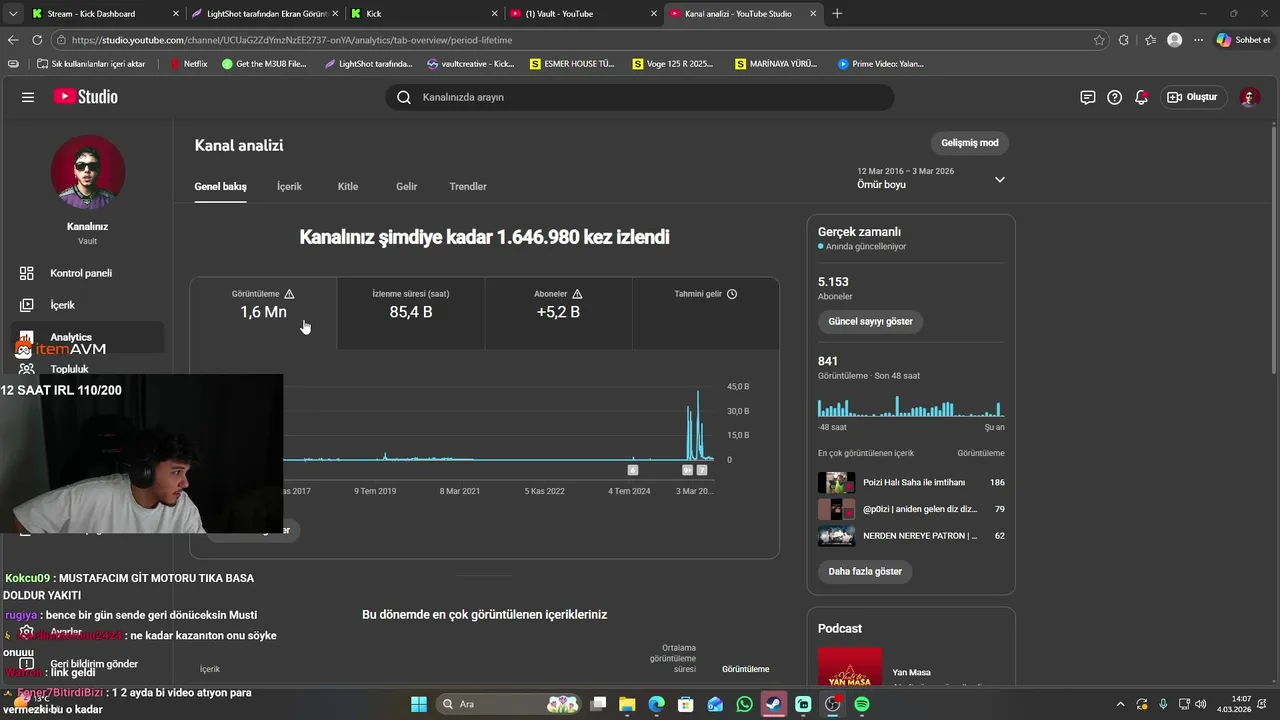Viewport: 1280px width, 720px height.
Task: Switch to the Genel bakış tab
Action: 220,187
